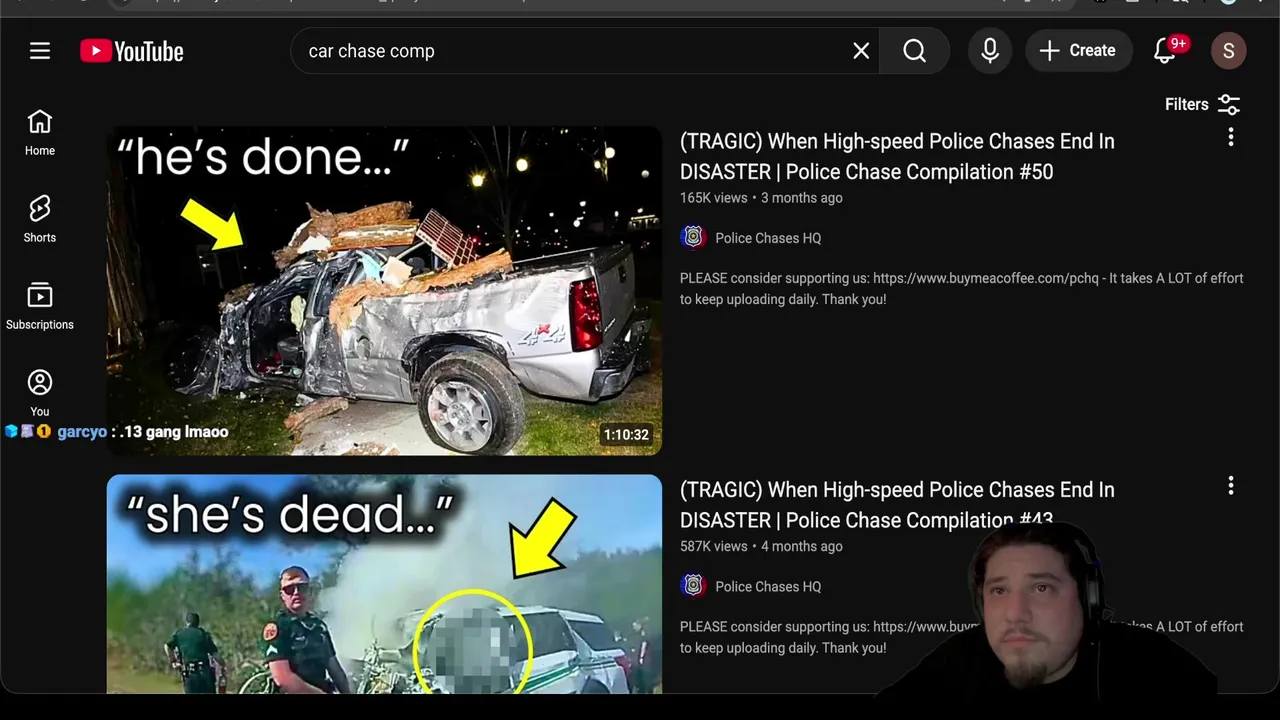The height and width of the screenshot is (720, 1280).
Task: Click the magnifier search button
Action: (x=914, y=51)
